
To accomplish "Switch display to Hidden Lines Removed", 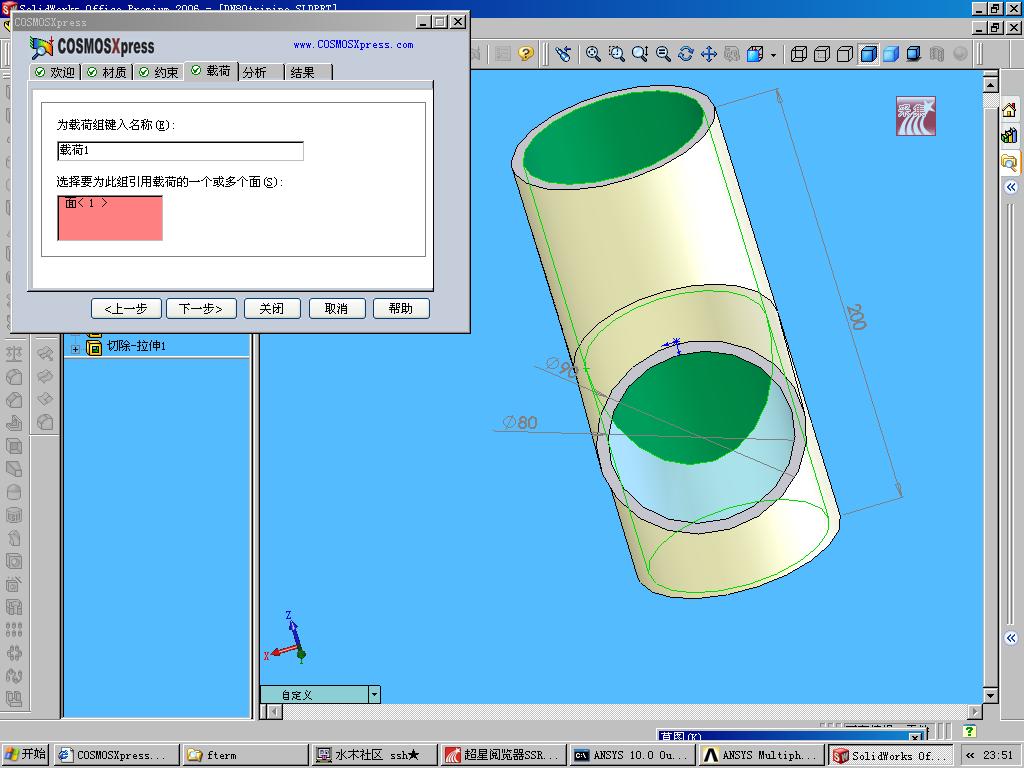I will tap(844, 54).
